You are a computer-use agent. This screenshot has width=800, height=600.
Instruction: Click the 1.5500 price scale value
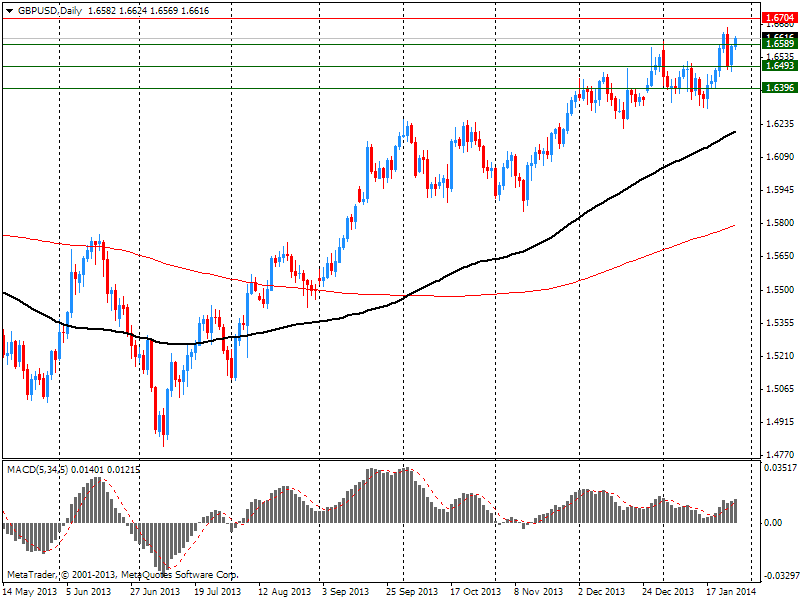click(778, 290)
